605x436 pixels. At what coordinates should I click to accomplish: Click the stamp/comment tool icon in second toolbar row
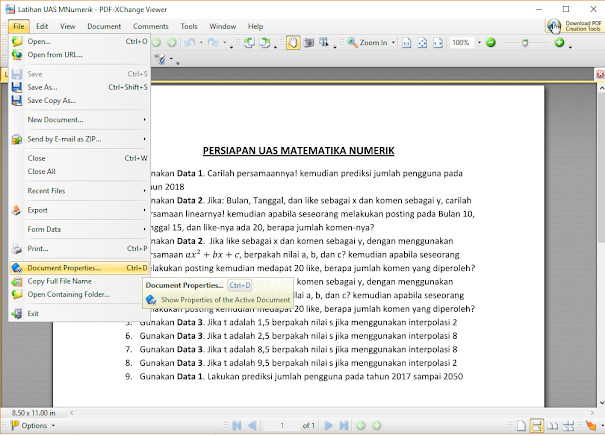pyautogui.click(x=160, y=59)
